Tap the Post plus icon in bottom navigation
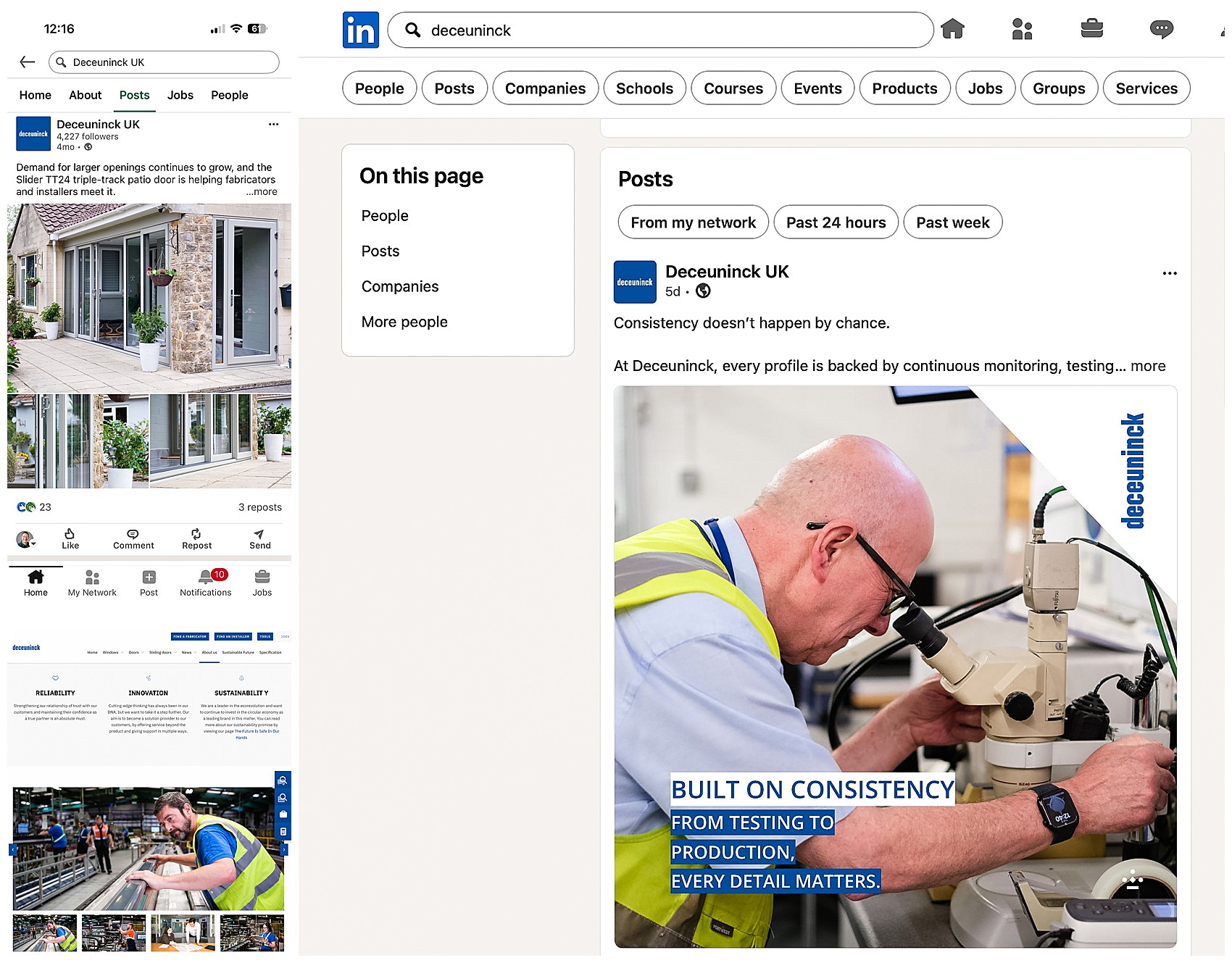 click(149, 583)
